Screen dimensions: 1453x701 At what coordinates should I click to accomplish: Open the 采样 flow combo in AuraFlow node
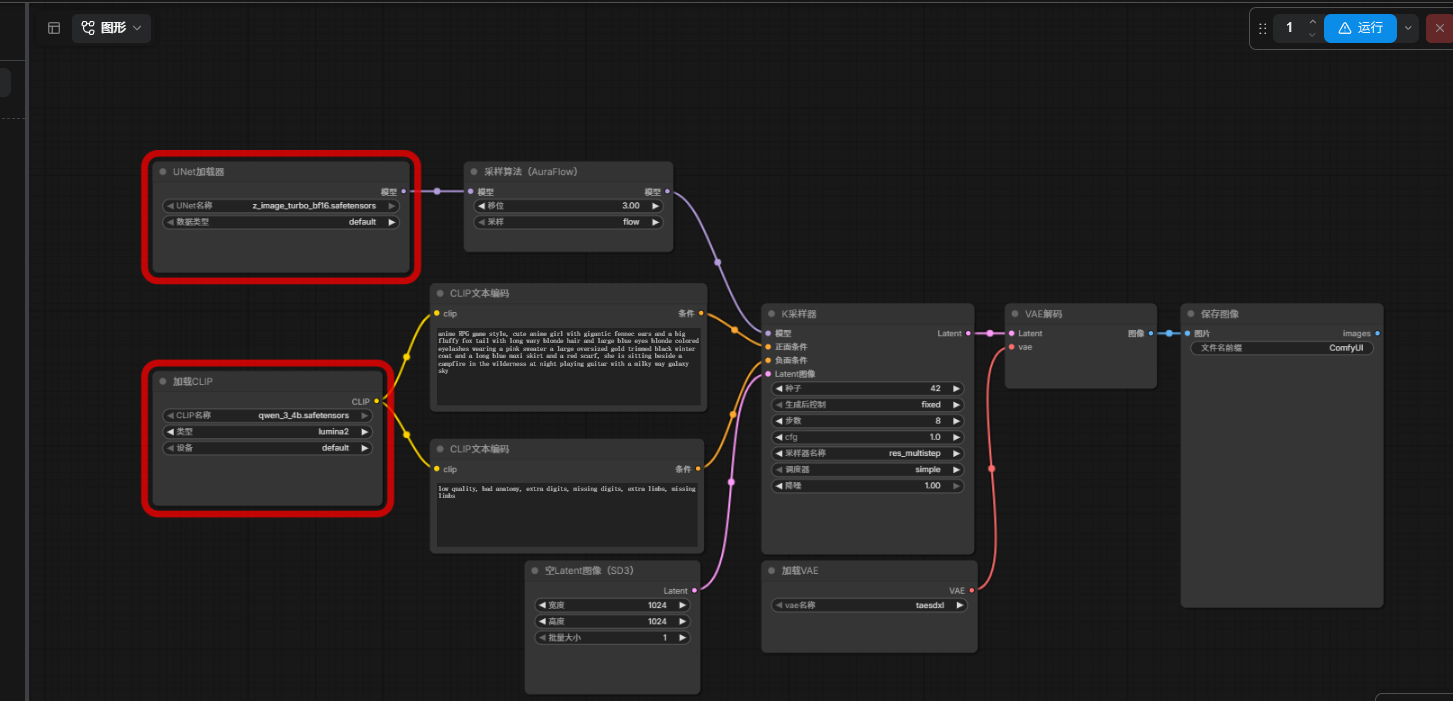click(568, 222)
